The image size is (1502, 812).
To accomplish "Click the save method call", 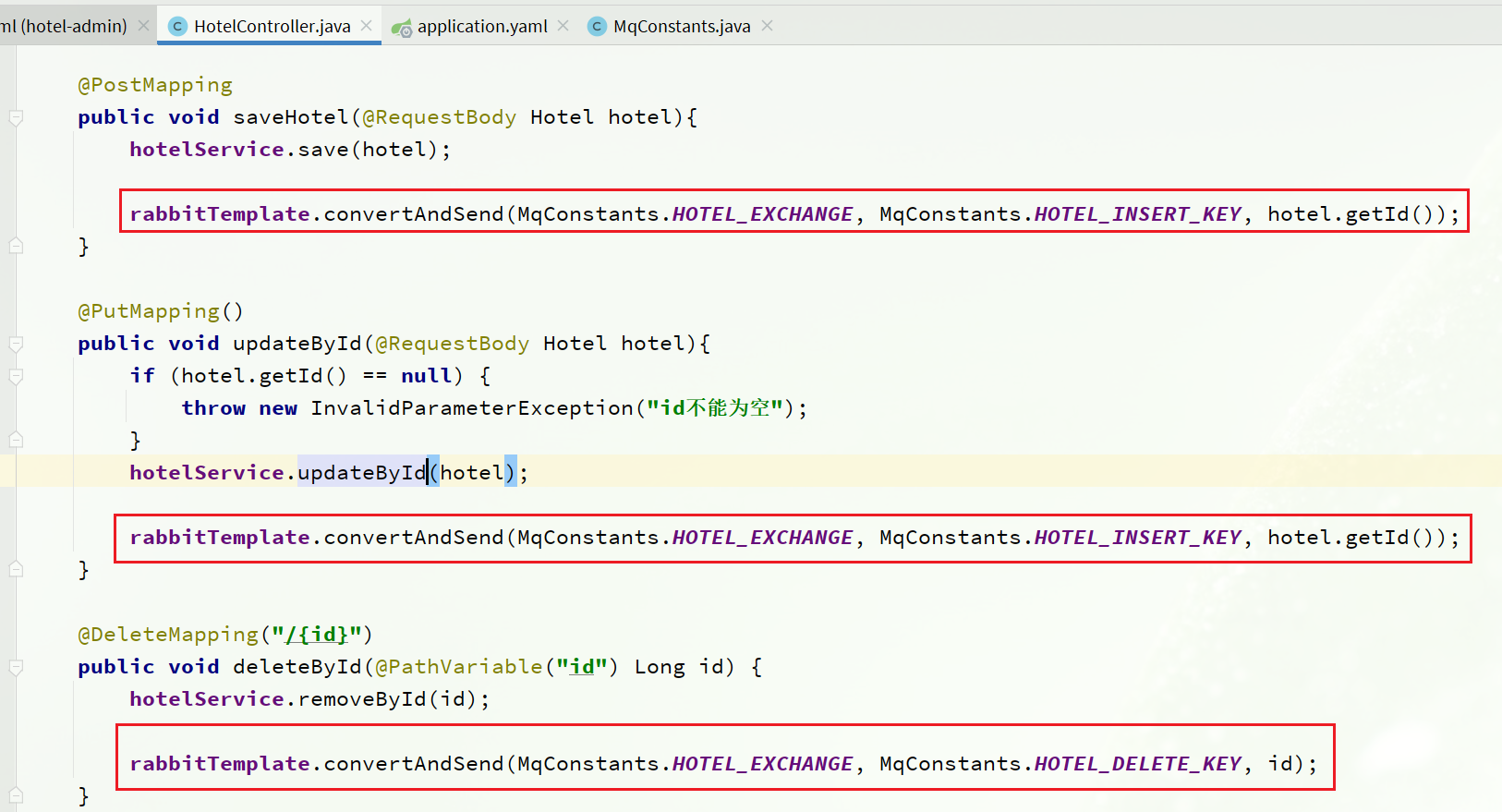I will (323, 150).
